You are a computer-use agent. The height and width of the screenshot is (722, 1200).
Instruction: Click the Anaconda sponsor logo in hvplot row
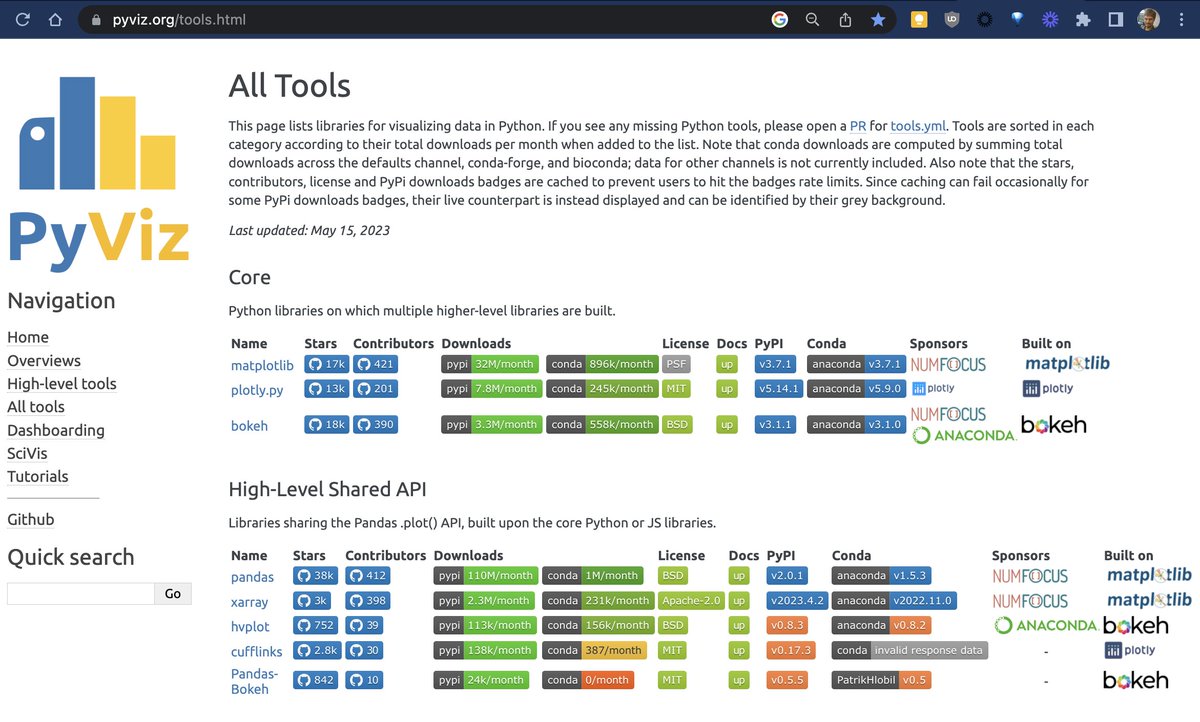pos(1046,626)
